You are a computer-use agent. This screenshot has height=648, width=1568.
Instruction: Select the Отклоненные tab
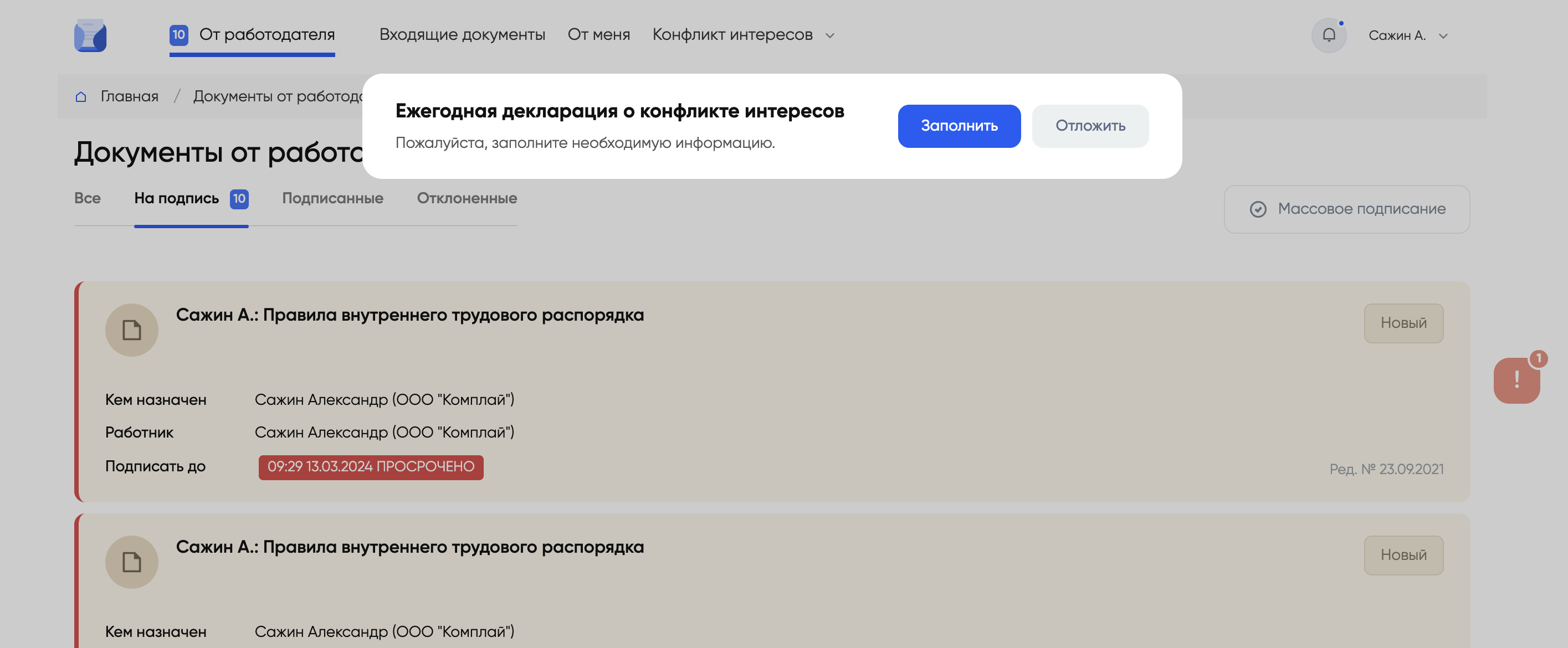click(467, 198)
